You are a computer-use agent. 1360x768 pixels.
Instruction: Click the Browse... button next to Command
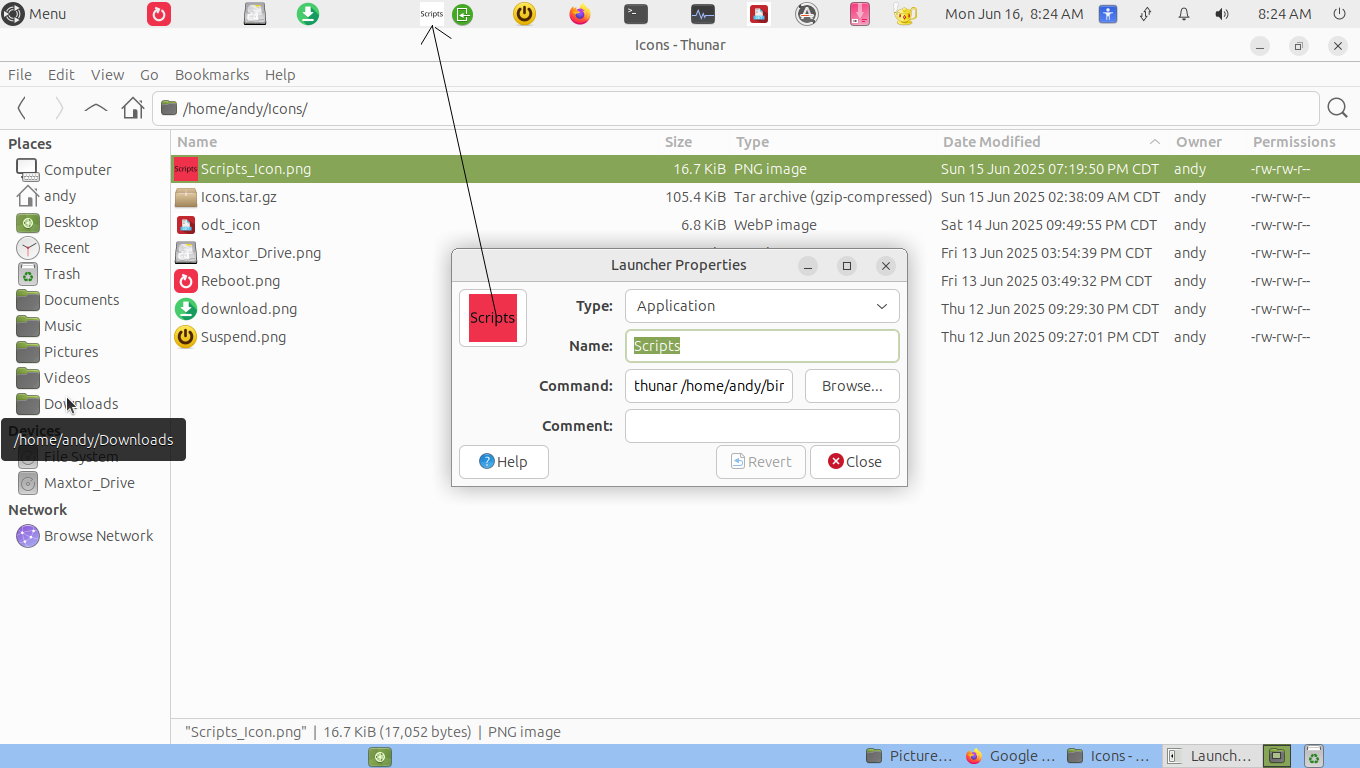852,386
